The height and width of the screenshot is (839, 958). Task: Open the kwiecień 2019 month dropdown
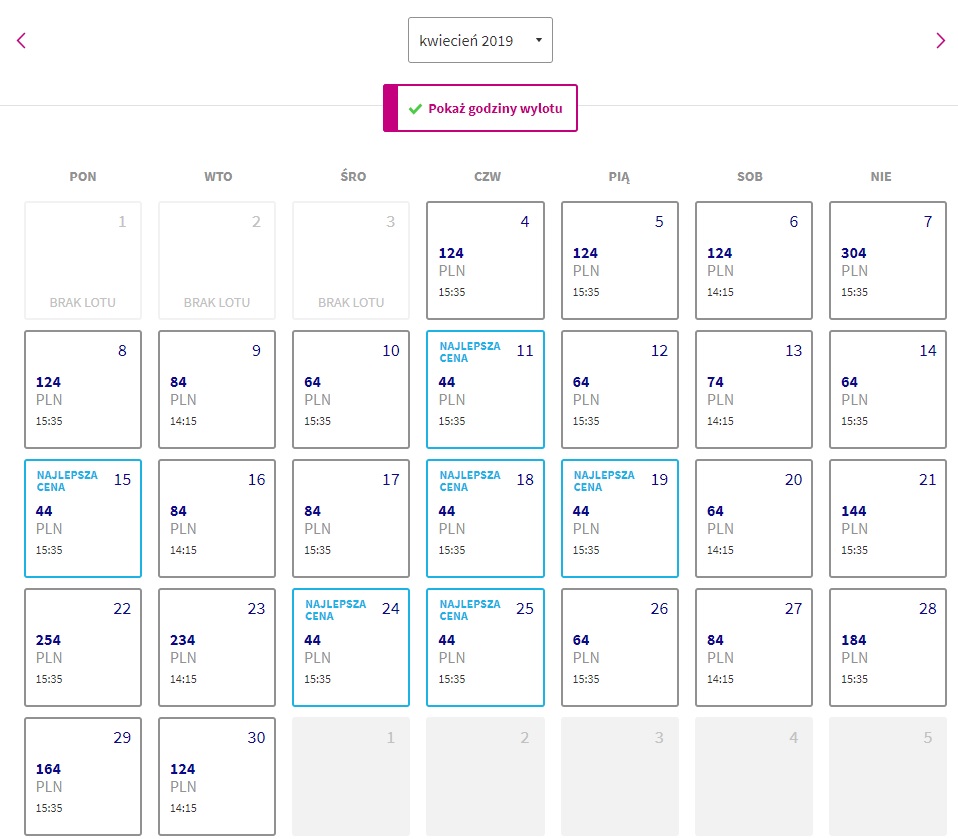(x=480, y=40)
